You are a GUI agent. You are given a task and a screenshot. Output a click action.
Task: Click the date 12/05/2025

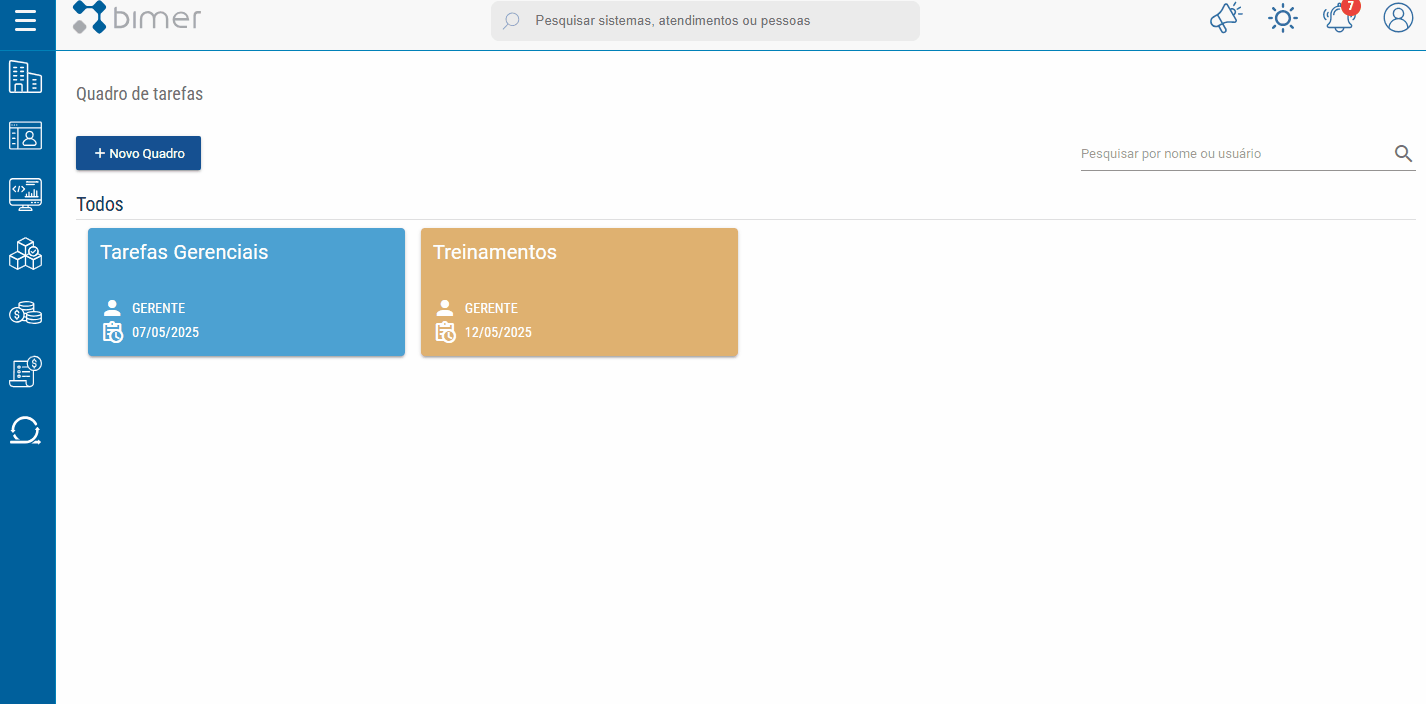pyautogui.click(x=498, y=332)
